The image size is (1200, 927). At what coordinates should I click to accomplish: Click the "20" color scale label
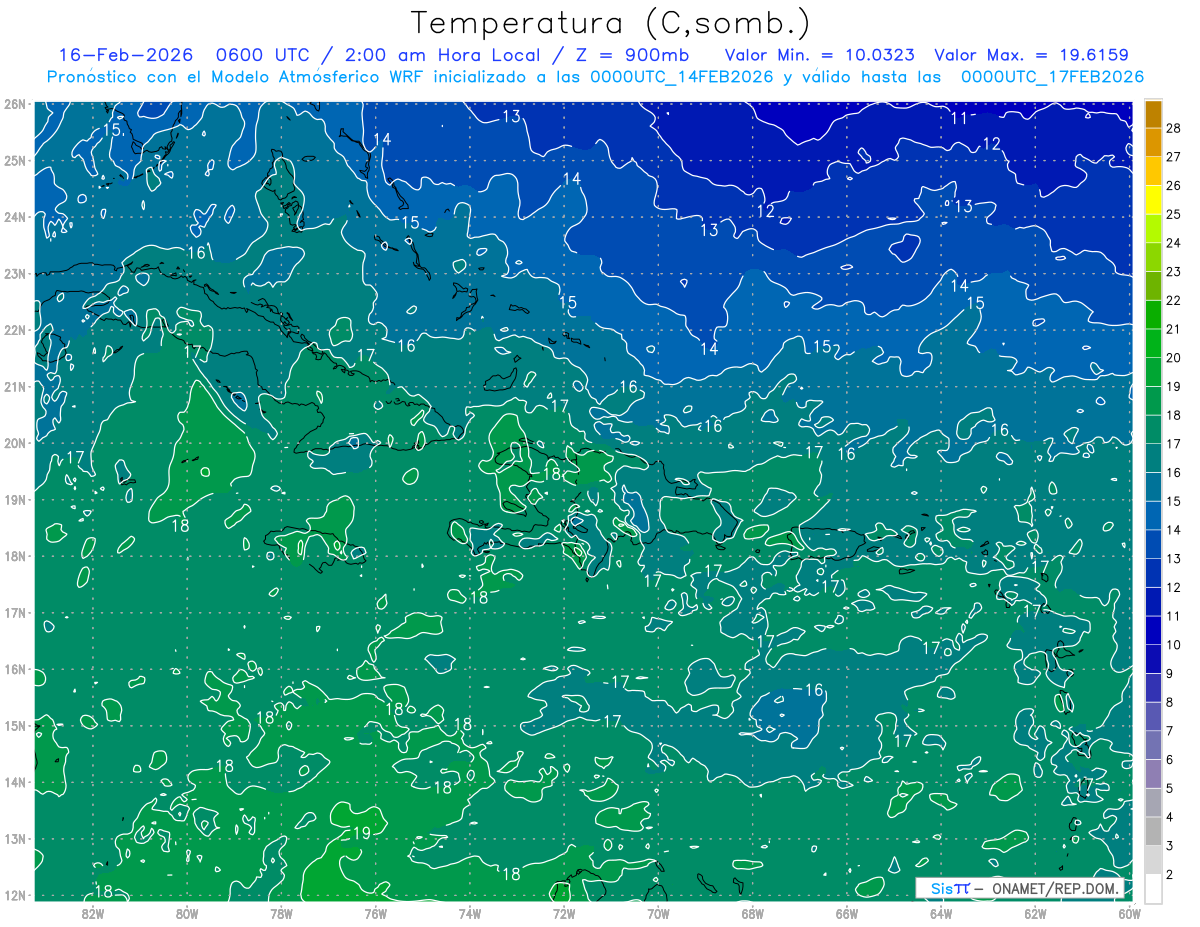(x=1174, y=358)
